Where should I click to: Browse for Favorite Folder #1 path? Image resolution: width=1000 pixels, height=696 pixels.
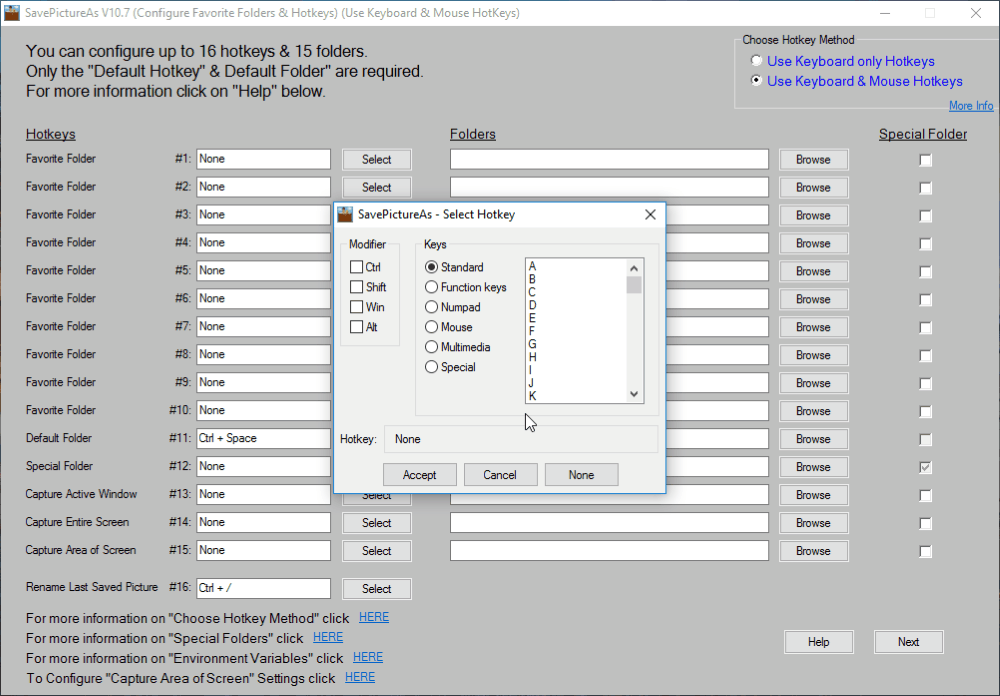click(813, 159)
